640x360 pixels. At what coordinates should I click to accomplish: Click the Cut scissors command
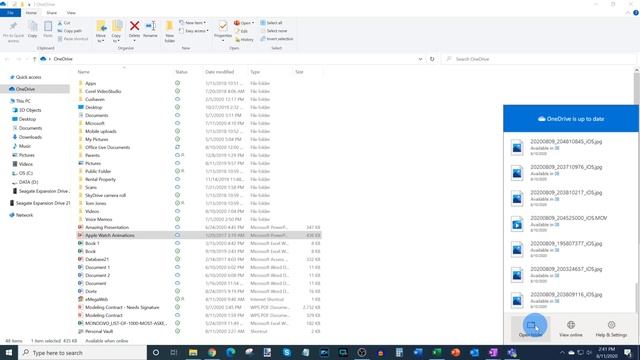pyautogui.click(x=64, y=23)
